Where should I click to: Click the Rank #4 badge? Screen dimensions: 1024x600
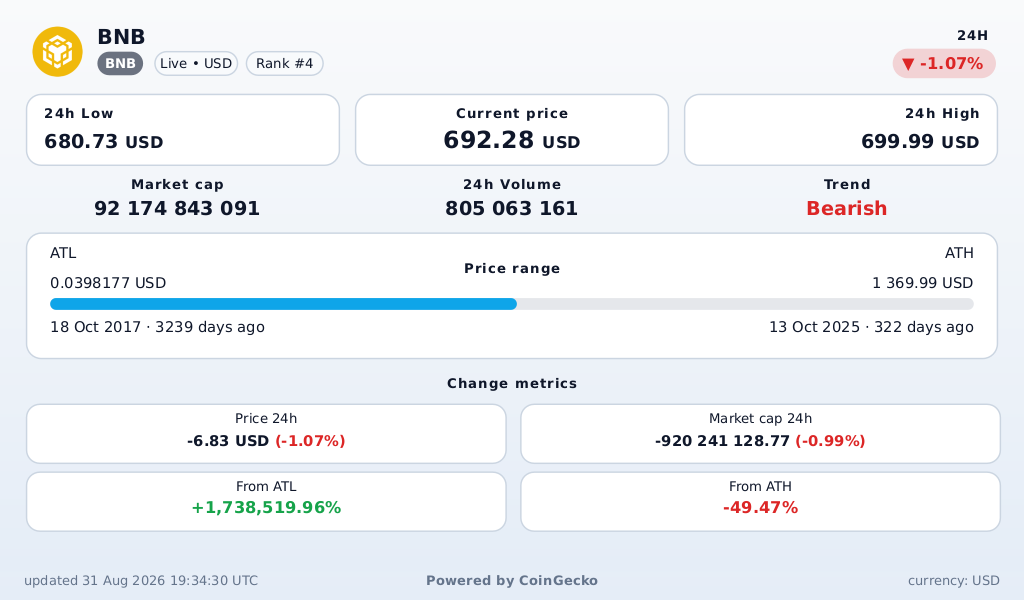[x=285, y=63]
